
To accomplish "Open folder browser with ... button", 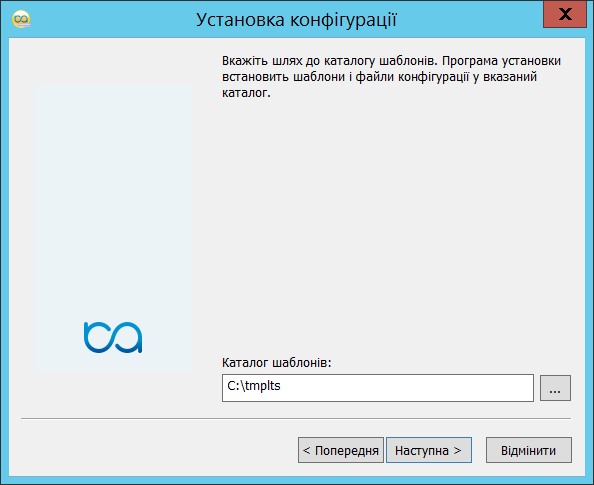I will (555, 388).
